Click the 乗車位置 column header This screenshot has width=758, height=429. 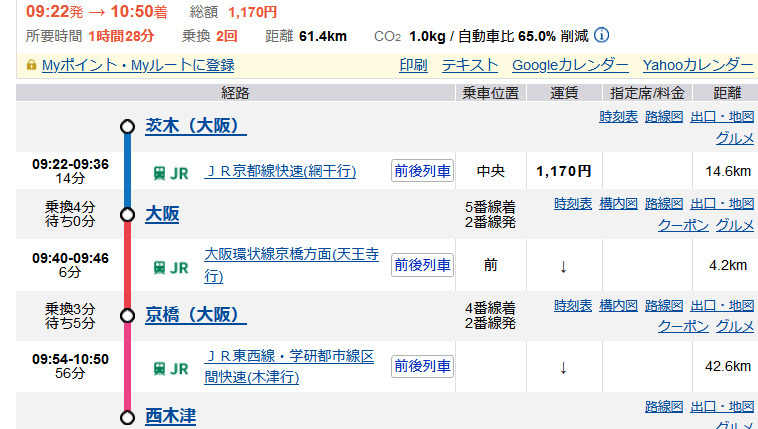[x=491, y=93]
